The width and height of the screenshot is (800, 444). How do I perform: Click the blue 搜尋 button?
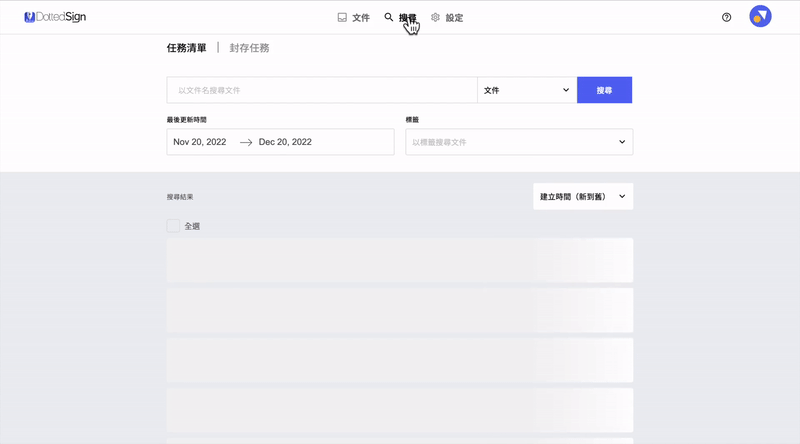605,90
